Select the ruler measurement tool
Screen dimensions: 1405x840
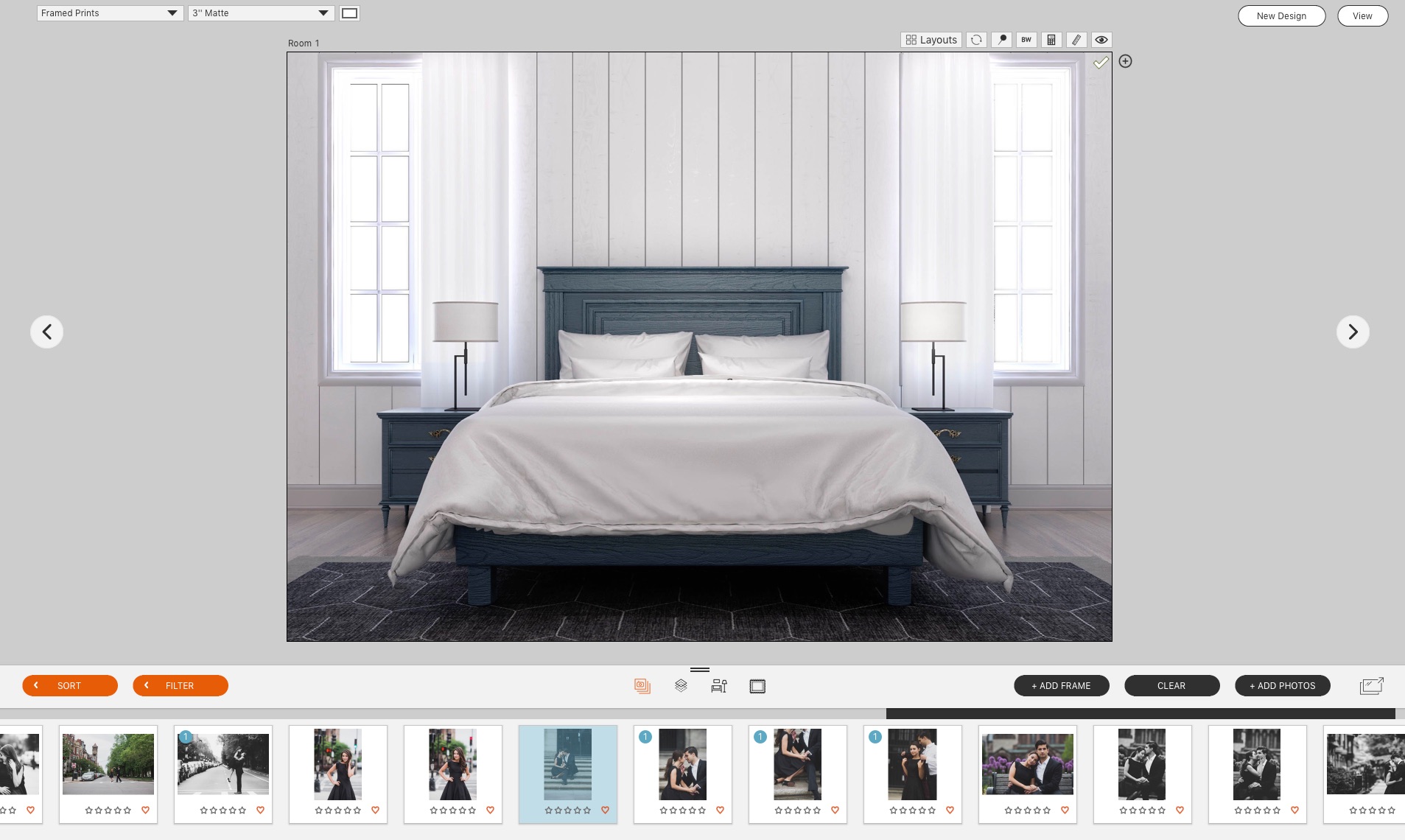pyautogui.click(x=1076, y=40)
